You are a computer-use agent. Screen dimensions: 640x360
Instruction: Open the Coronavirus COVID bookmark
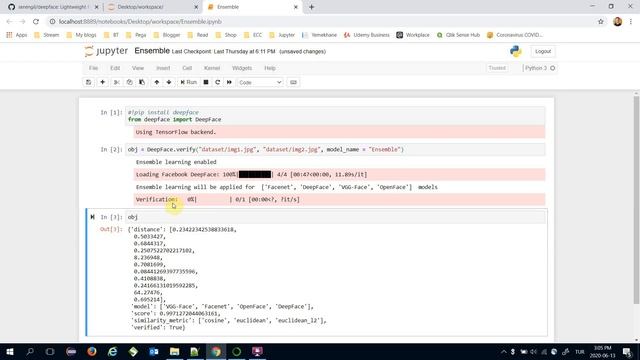coord(514,35)
